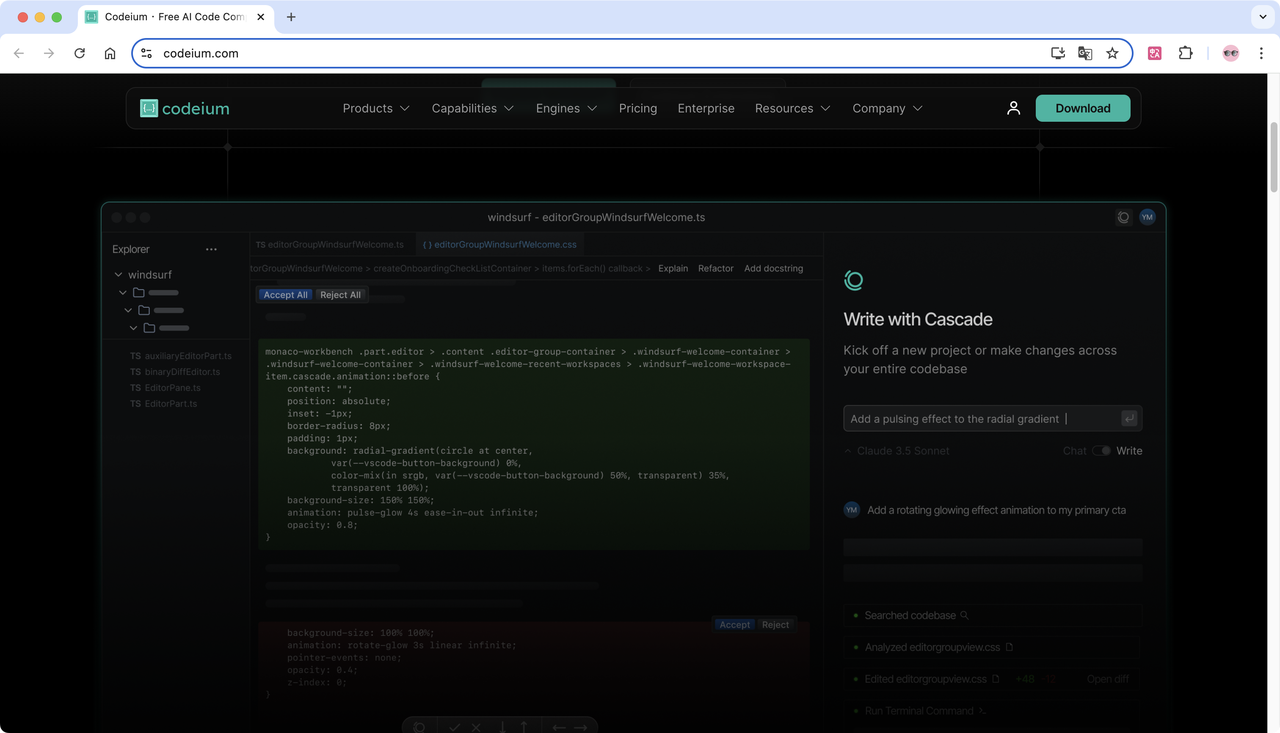Screen dimensions: 1280x733
Task: Switch to the editorGroupWindsurfWelcome.css tab
Action: (499, 244)
